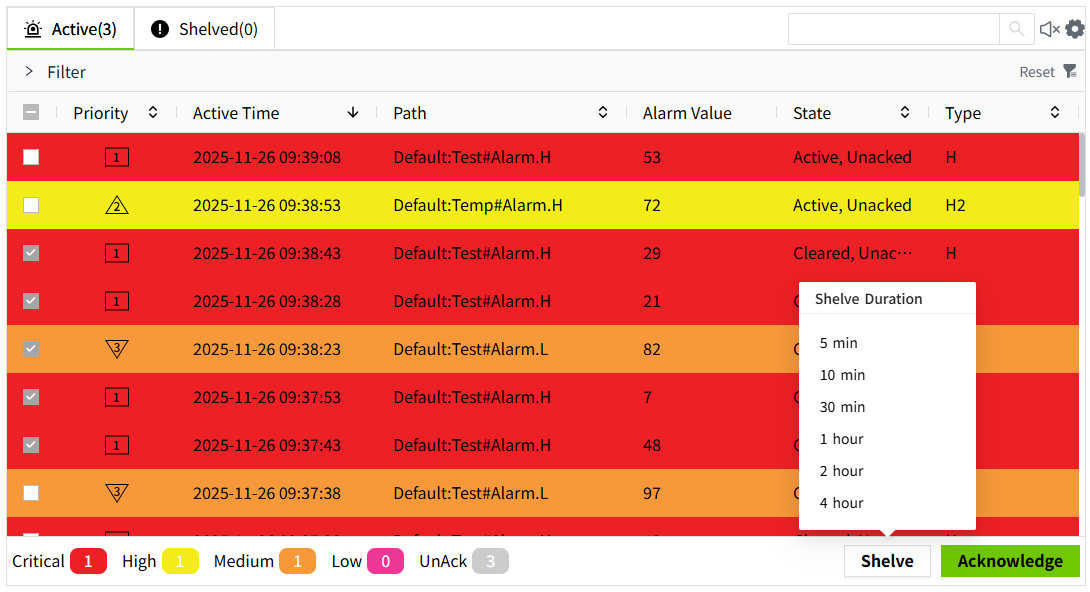
Task: Select 4 hour shelve duration
Action: click(841, 503)
